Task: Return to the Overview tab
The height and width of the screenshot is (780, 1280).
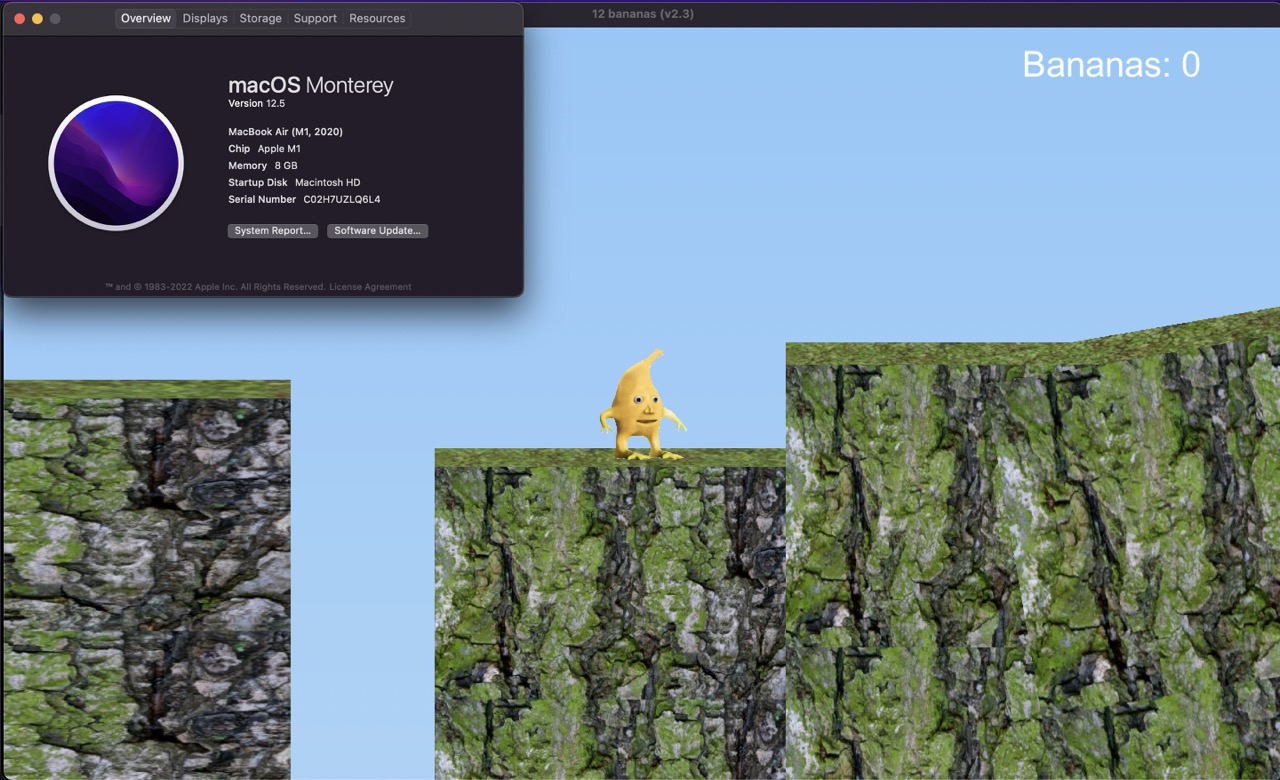Action: (x=145, y=18)
